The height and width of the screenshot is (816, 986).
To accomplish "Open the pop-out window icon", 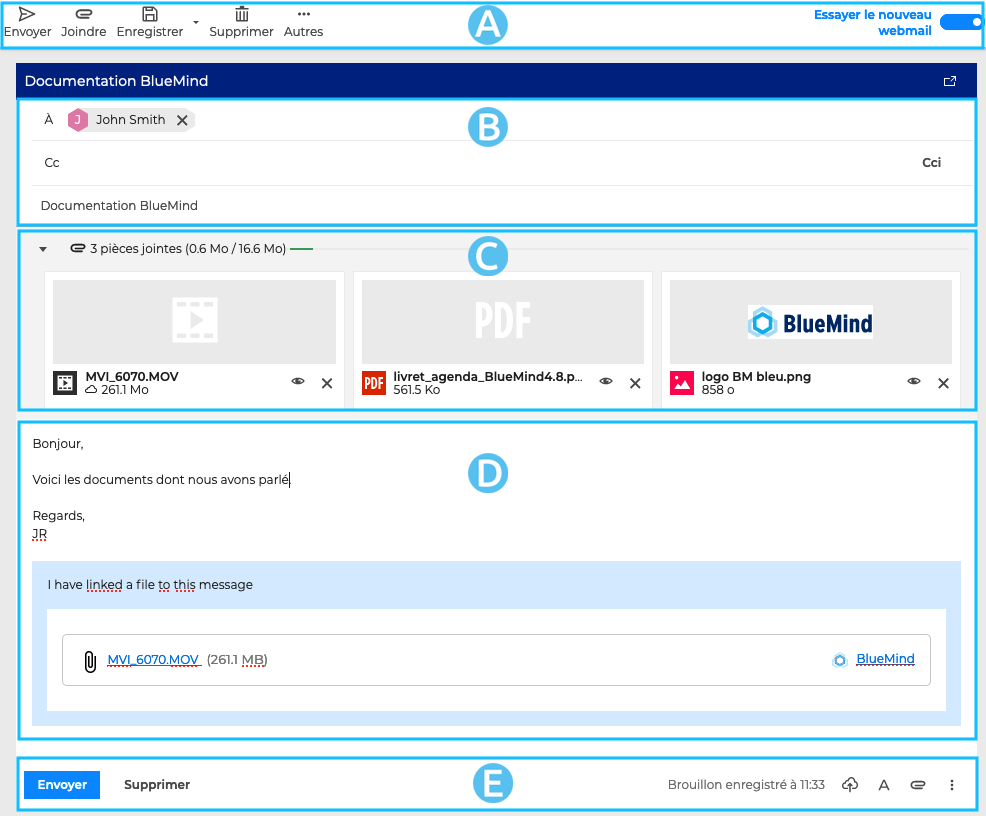I will [x=950, y=81].
